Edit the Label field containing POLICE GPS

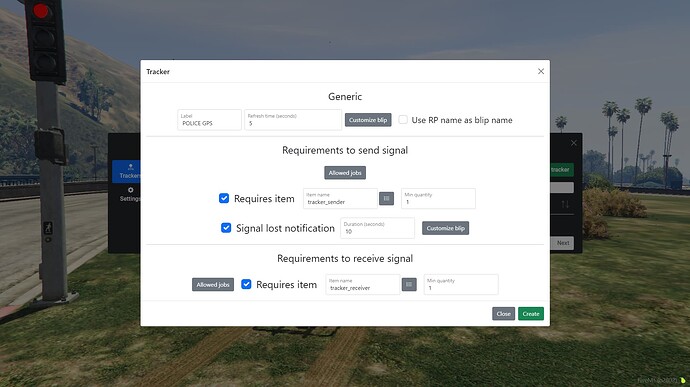209,120
